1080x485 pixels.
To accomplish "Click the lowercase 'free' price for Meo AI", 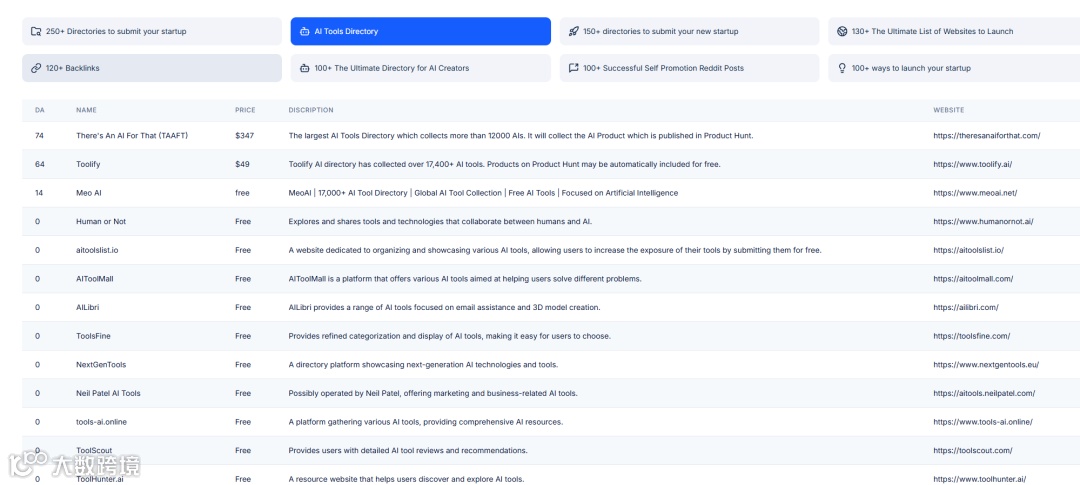I will coord(242,193).
